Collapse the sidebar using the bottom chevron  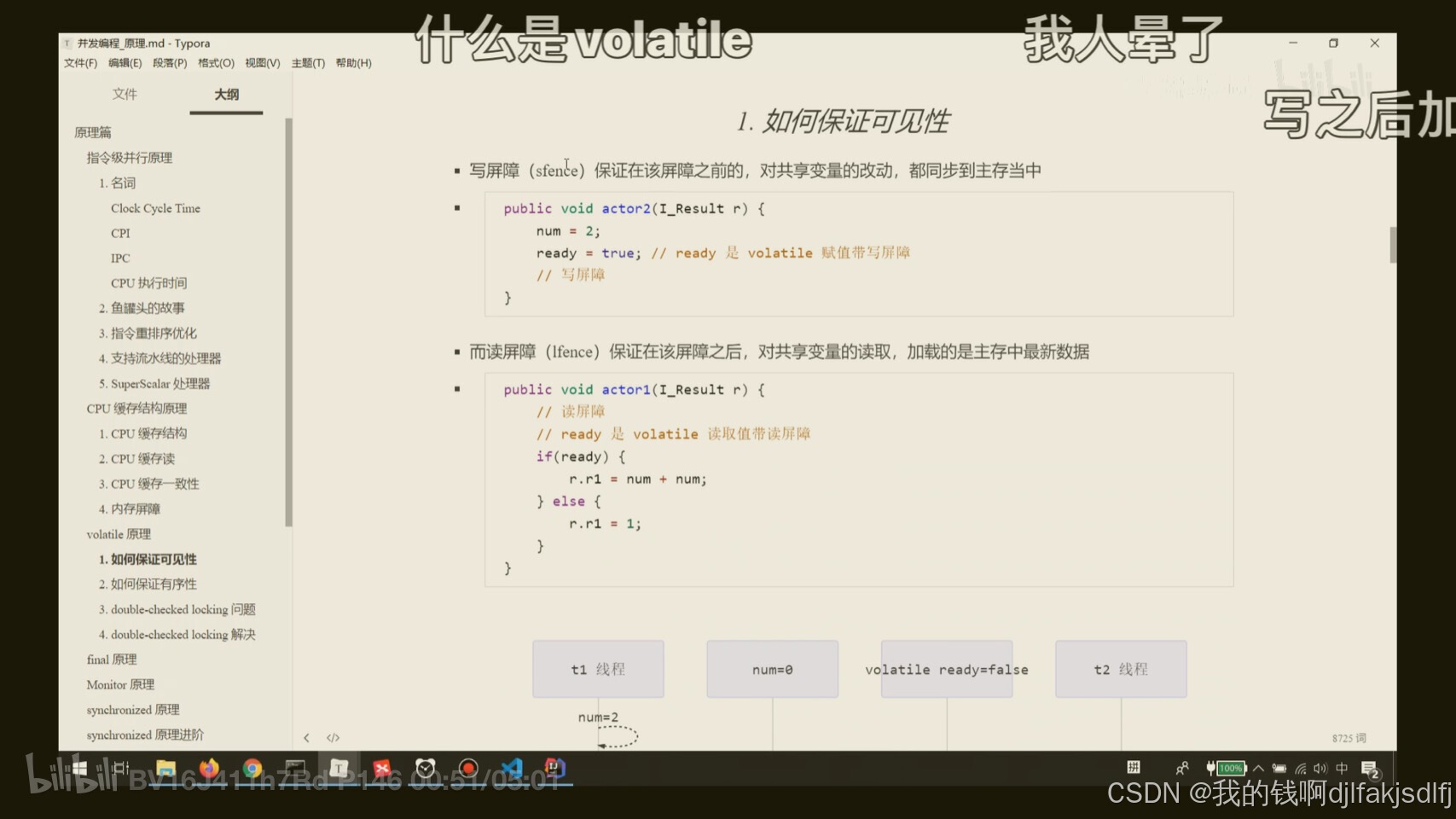[306, 737]
